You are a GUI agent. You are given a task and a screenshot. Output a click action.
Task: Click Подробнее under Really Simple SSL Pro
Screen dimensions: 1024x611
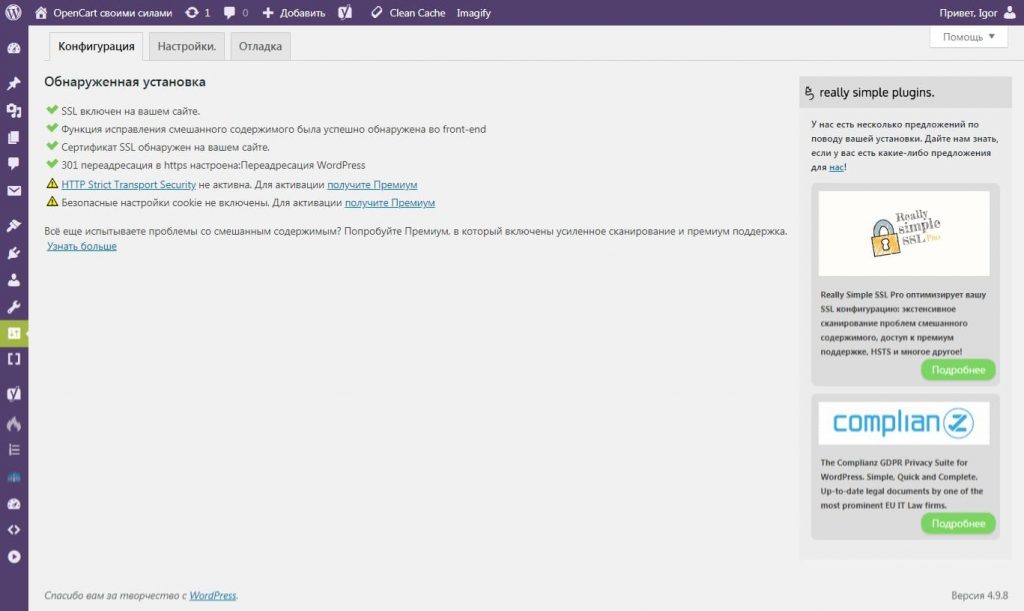click(958, 369)
